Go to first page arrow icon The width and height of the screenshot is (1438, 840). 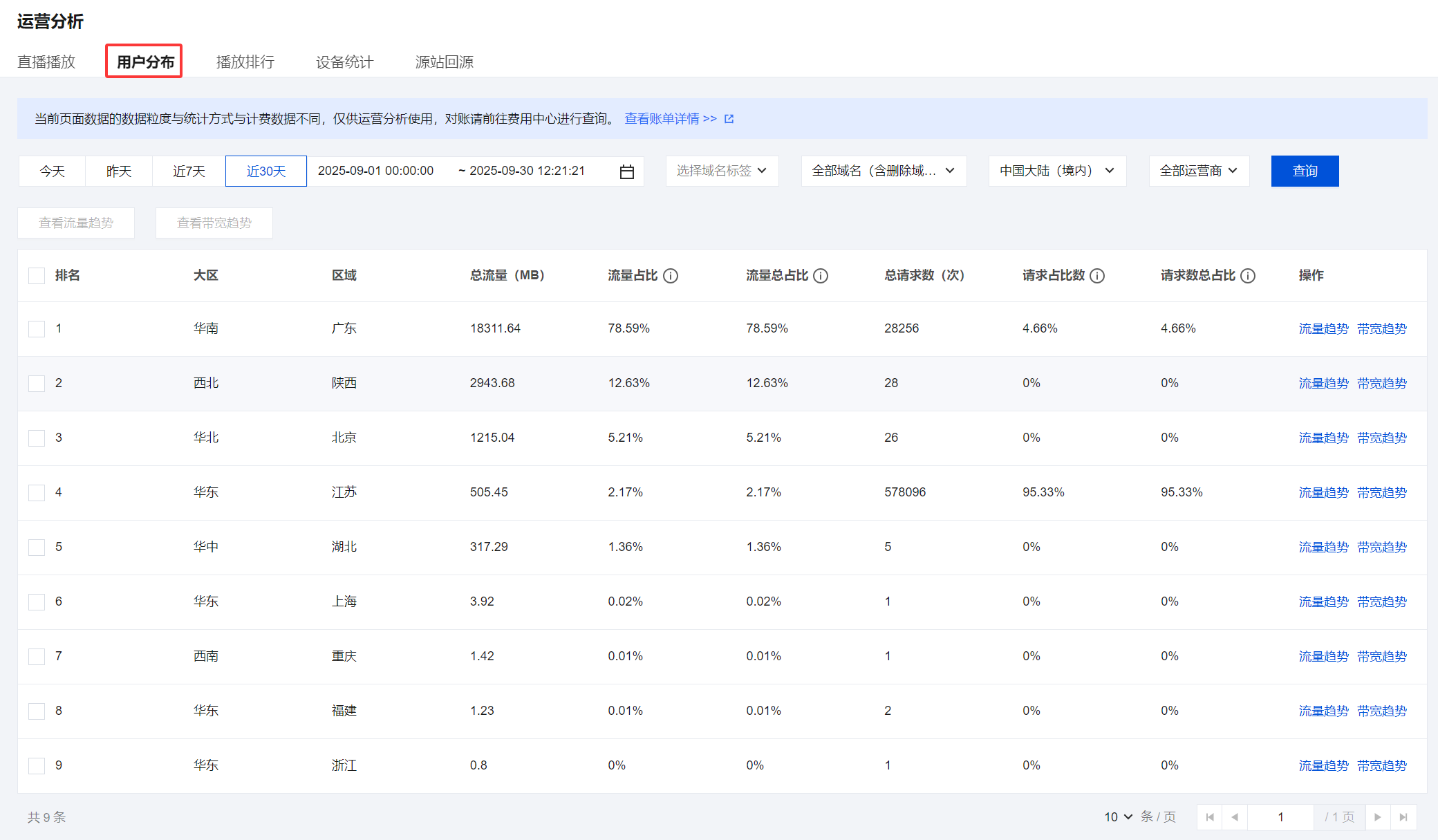click(x=1209, y=817)
